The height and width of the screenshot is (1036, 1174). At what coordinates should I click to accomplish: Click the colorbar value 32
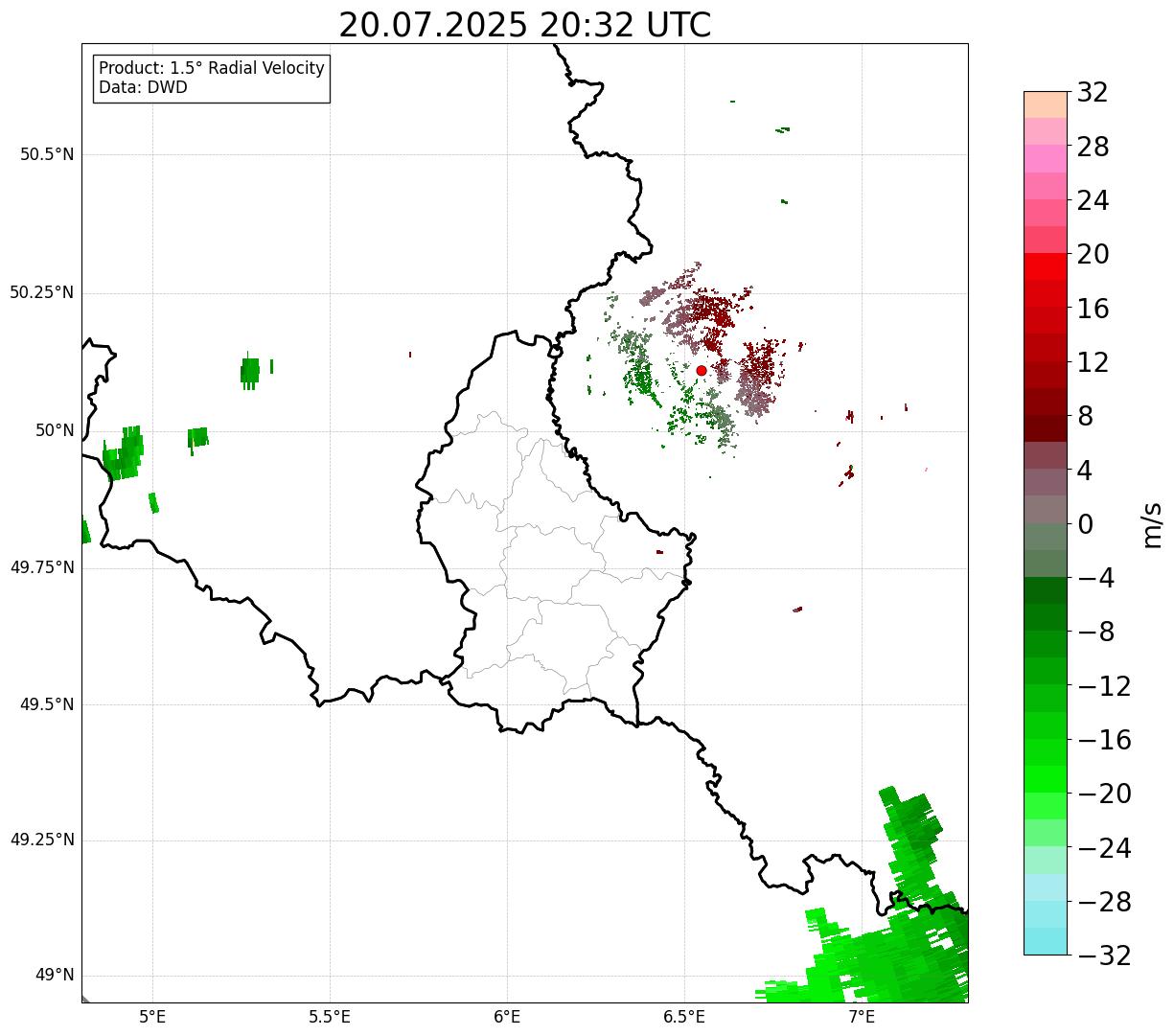[x=1093, y=93]
